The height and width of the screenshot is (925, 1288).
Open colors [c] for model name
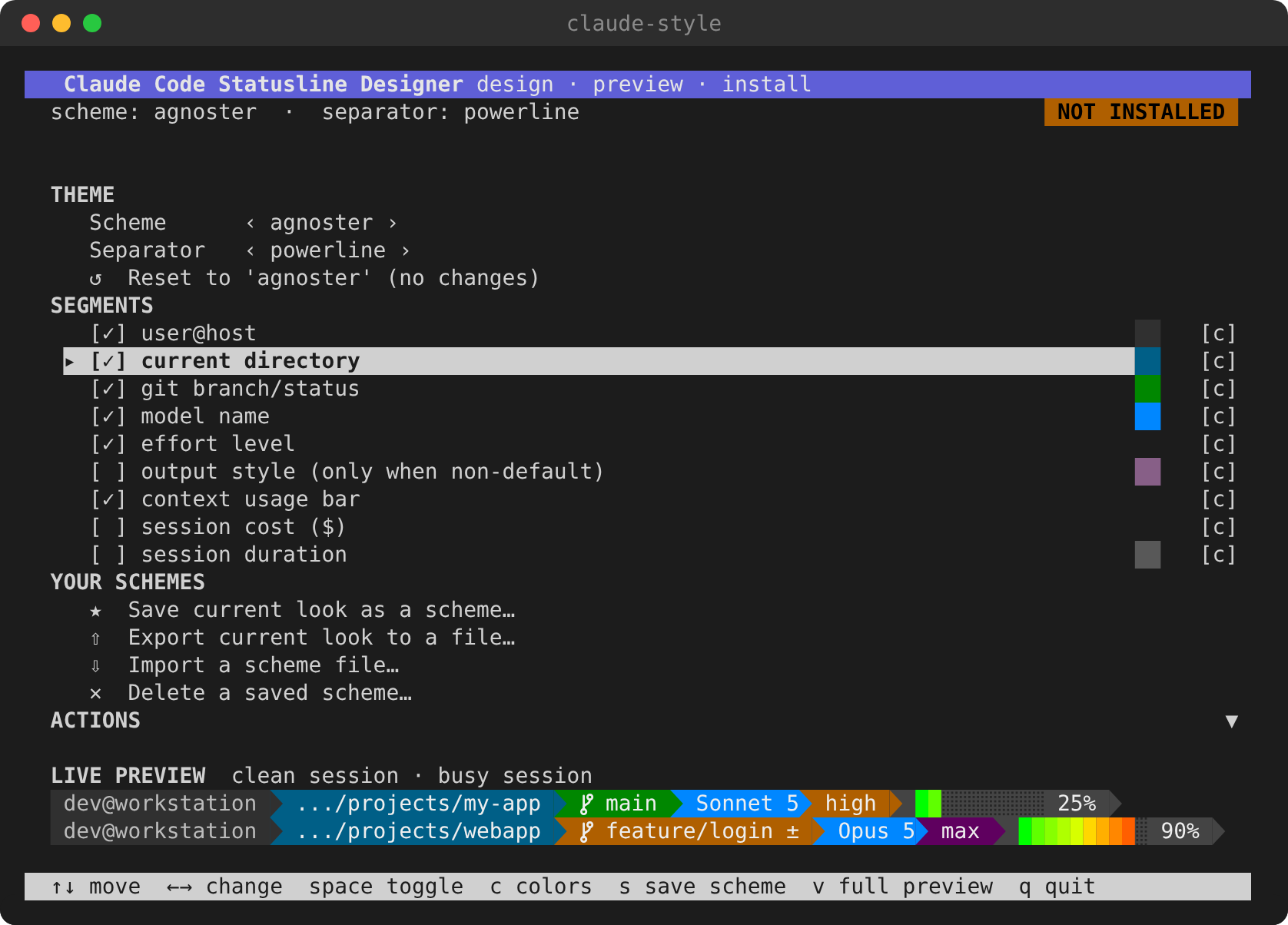pyautogui.click(x=1219, y=416)
